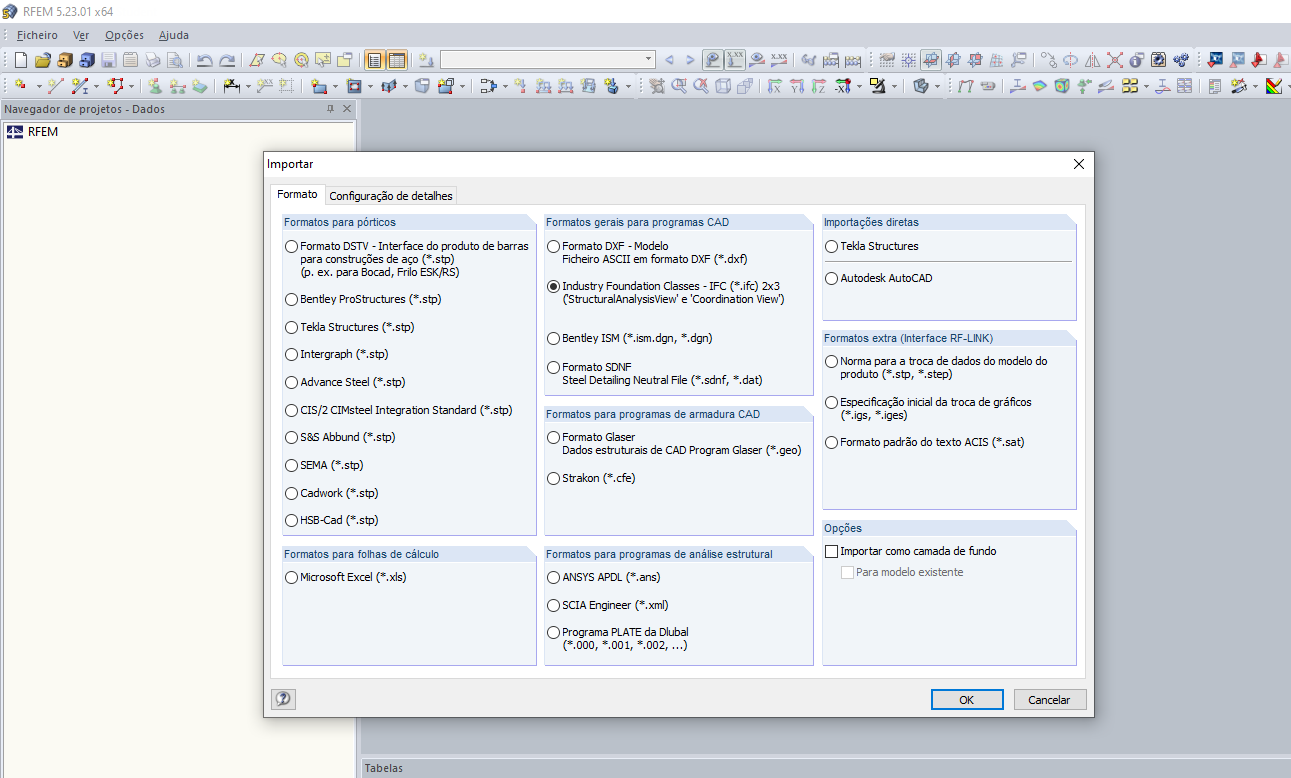This screenshot has height=778, width=1291.
Task: Cancel the Importar dialog
Action: coord(1049,699)
